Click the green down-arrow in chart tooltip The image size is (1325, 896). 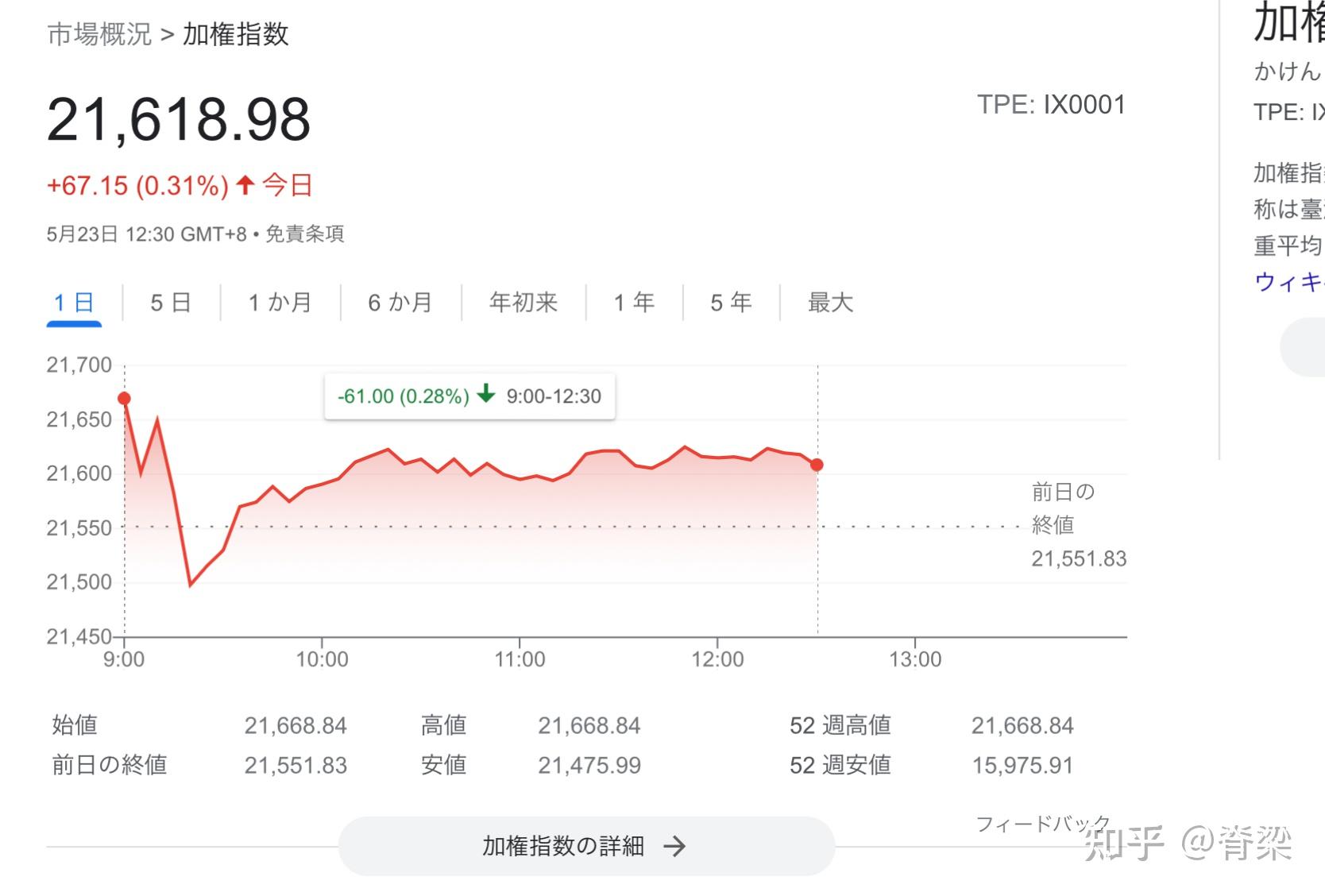tap(486, 394)
